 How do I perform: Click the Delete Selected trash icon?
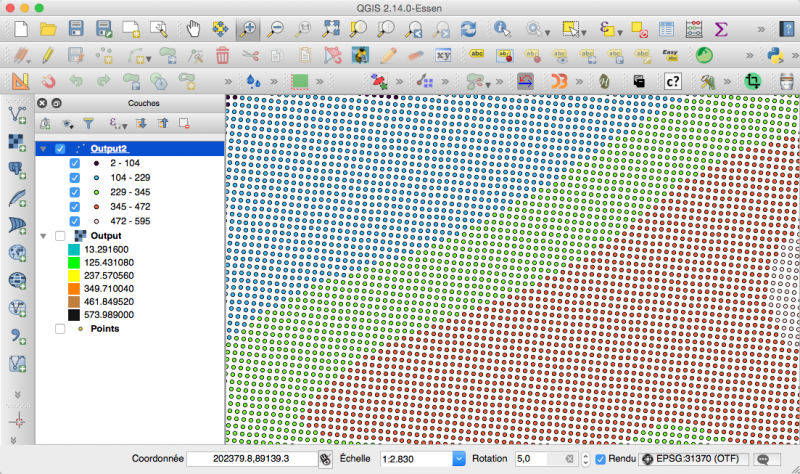coord(222,55)
